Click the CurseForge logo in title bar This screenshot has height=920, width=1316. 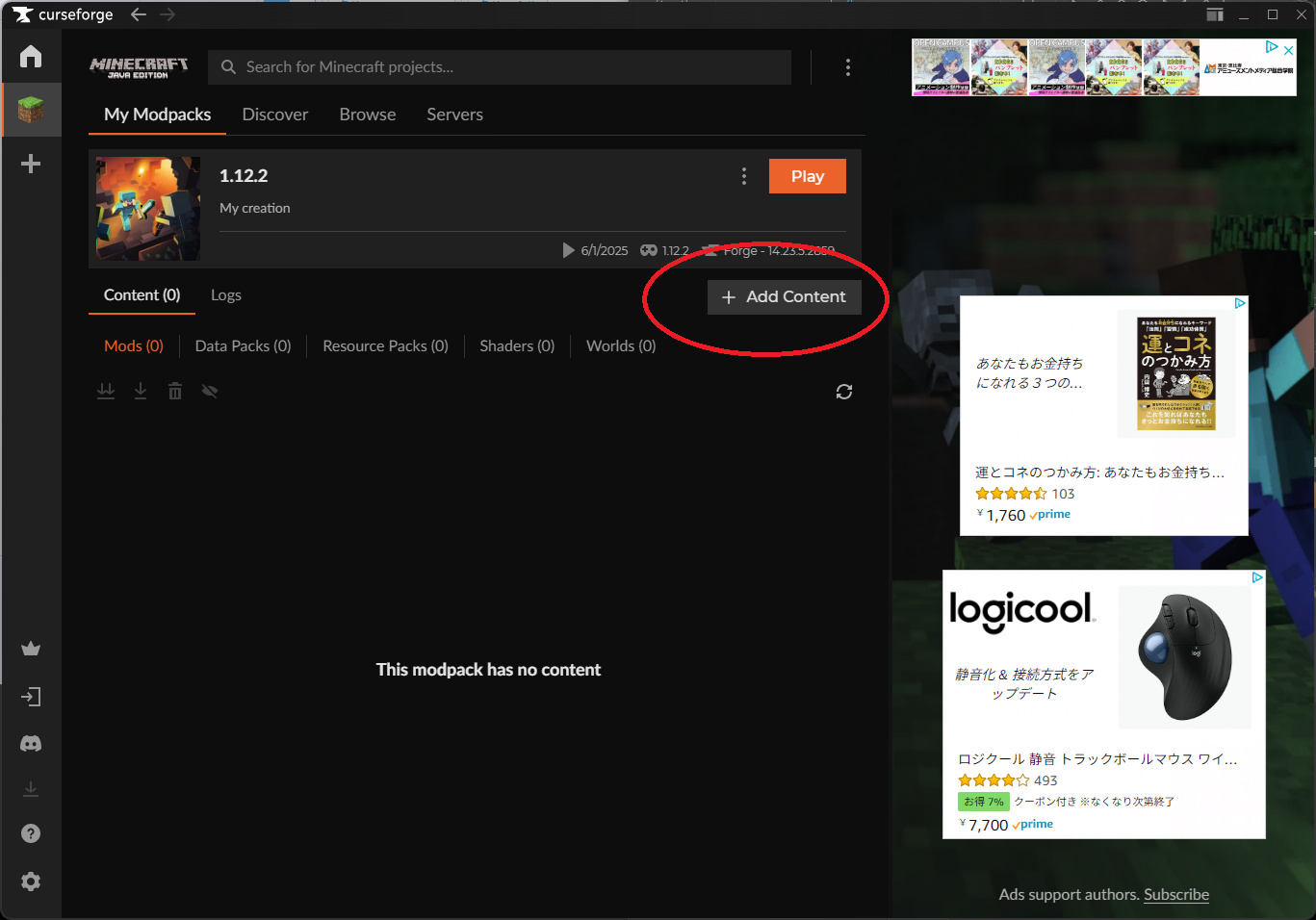point(63,14)
